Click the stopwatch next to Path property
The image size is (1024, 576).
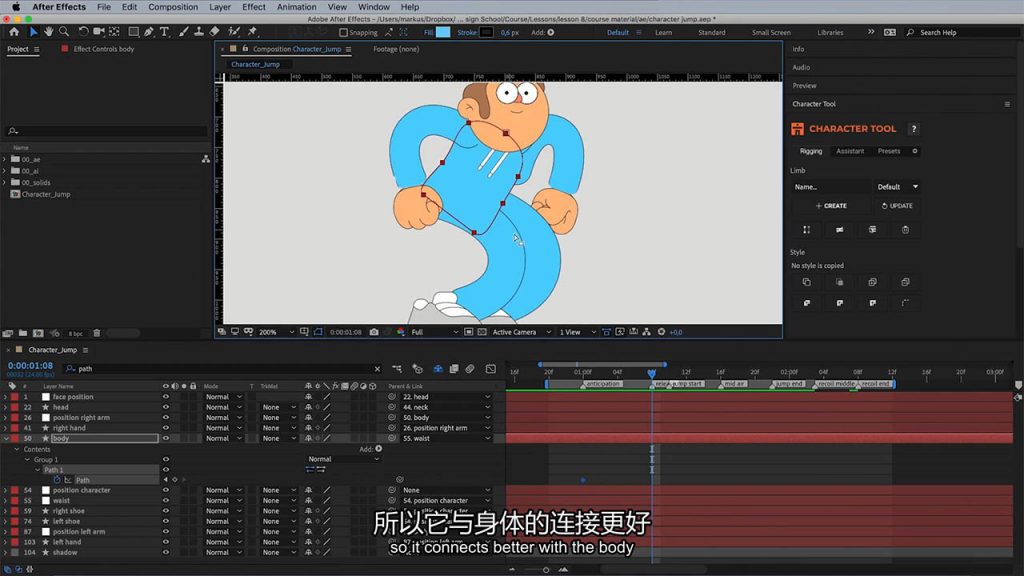point(57,480)
